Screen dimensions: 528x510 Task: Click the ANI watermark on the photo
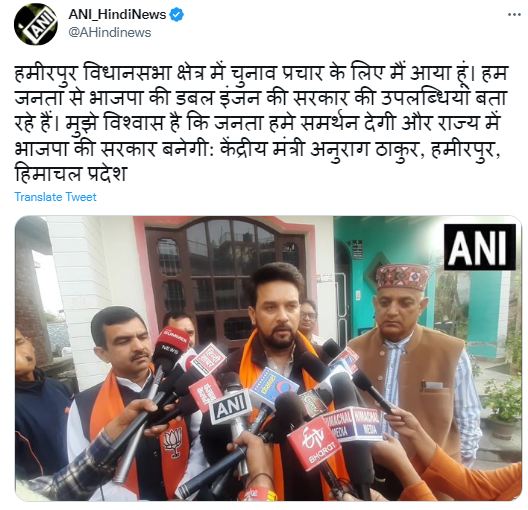pyautogui.click(x=480, y=247)
